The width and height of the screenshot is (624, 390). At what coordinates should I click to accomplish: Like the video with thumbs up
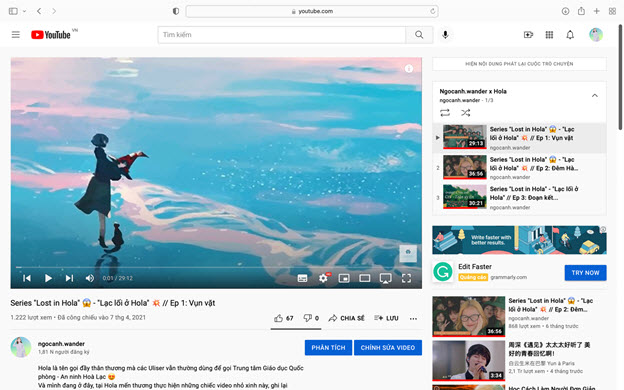click(284, 318)
